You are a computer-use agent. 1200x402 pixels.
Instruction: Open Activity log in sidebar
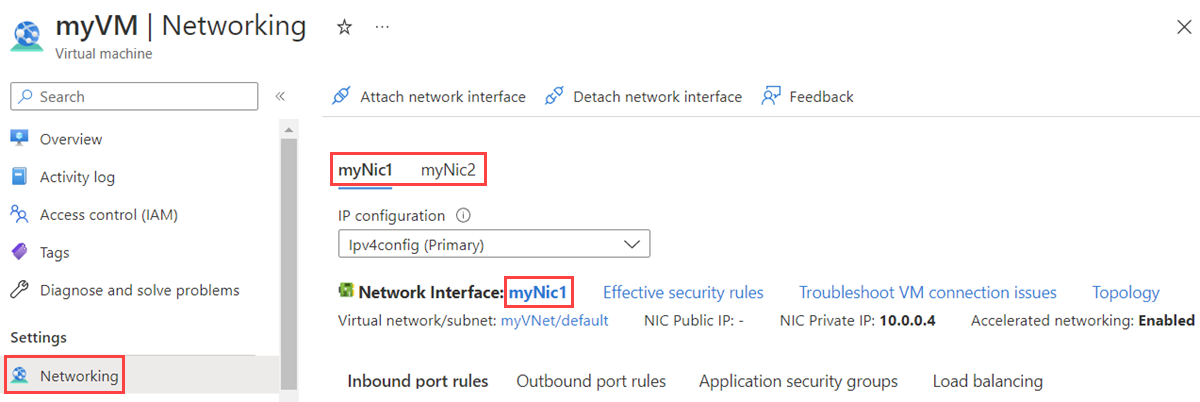click(x=77, y=177)
